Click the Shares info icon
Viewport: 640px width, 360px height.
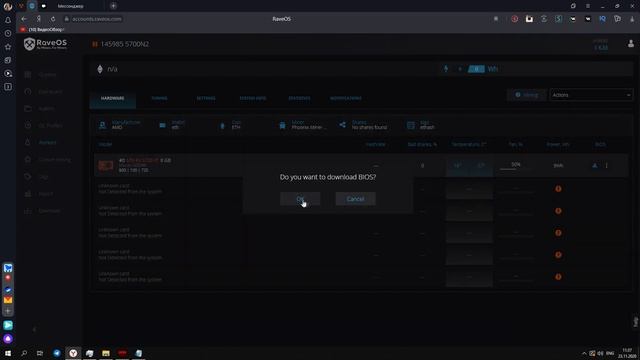tap(342, 125)
